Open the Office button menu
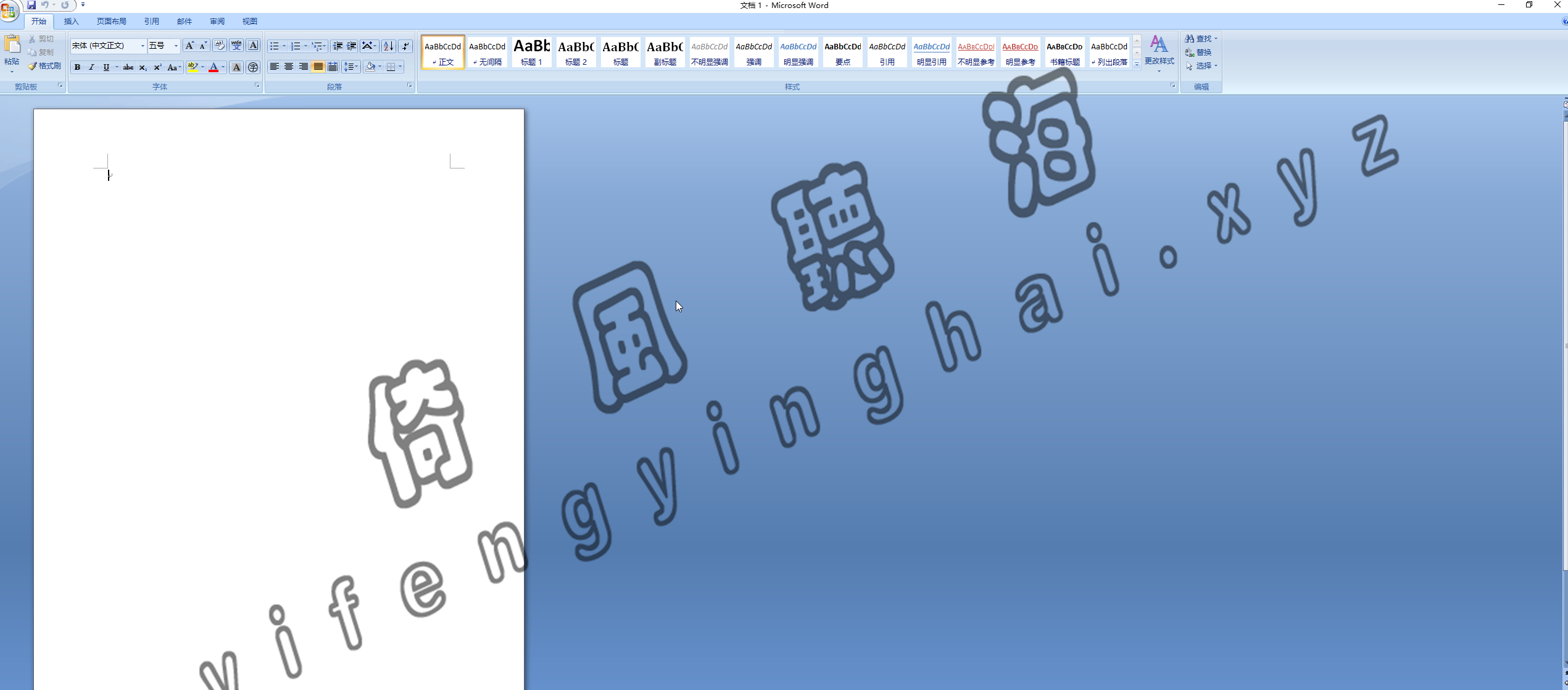Image resolution: width=1568 pixels, height=690 pixels. click(x=9, y=10)
